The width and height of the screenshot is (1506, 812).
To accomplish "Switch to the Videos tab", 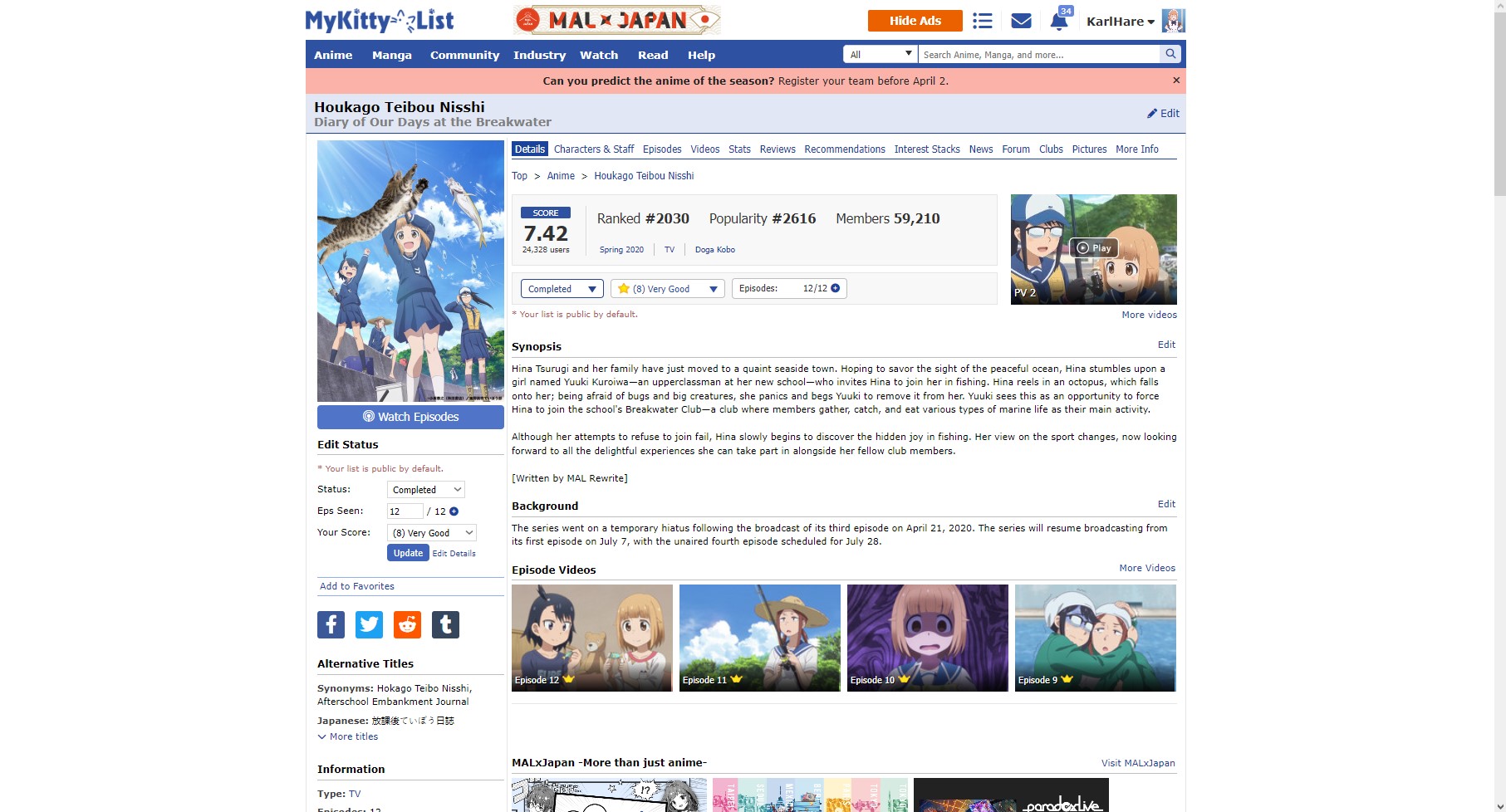I will [x=705, y=149].
